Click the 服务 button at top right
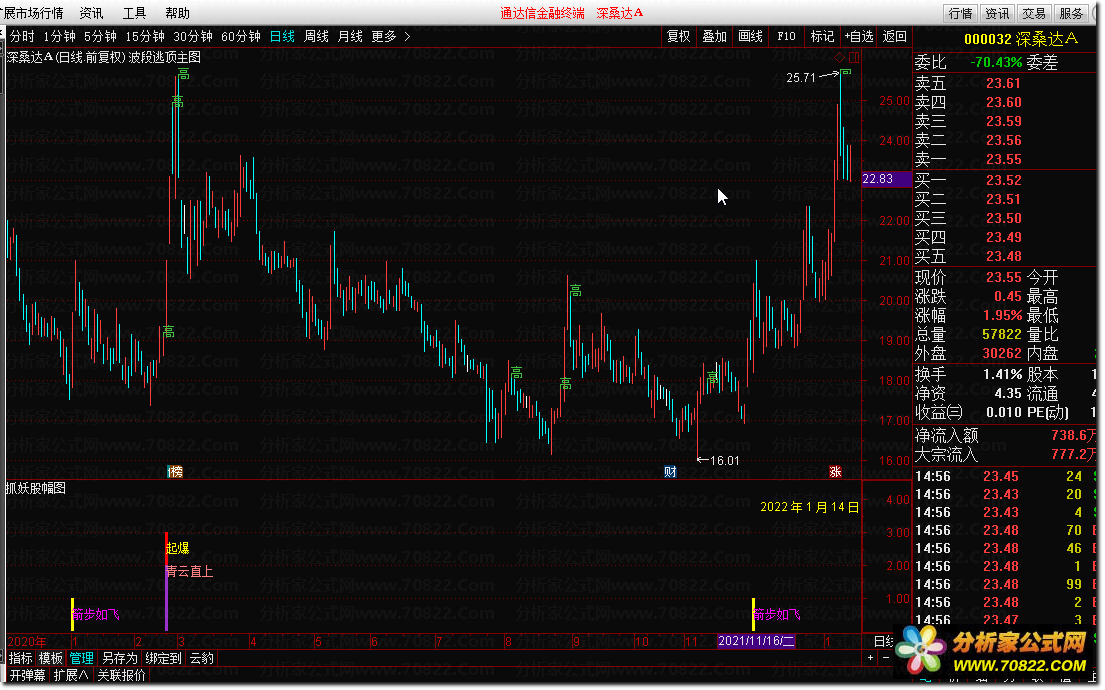Screen dimensions: 1105x690 (x=1071, y=13)
